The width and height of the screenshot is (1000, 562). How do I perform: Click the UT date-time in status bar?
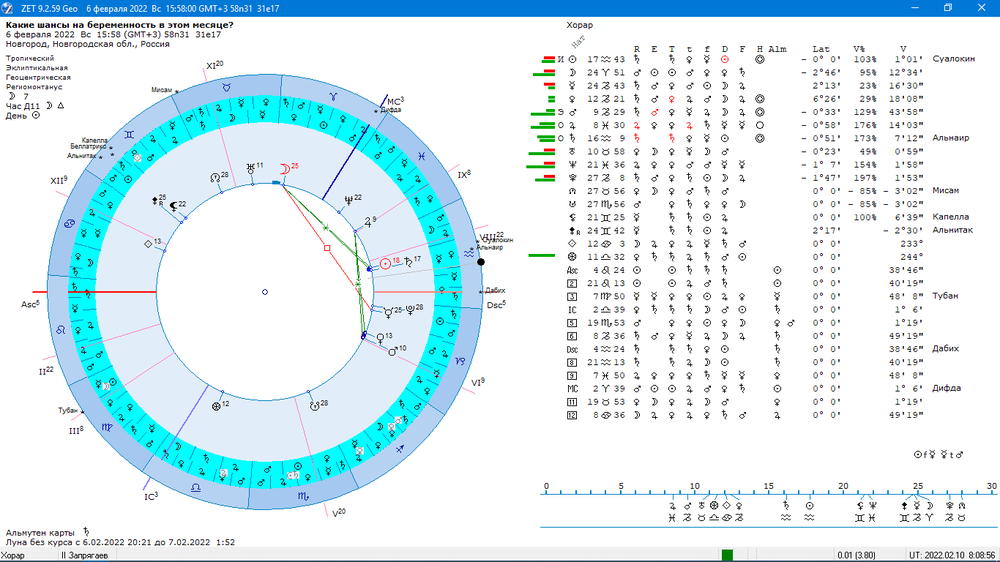point(952,556)
